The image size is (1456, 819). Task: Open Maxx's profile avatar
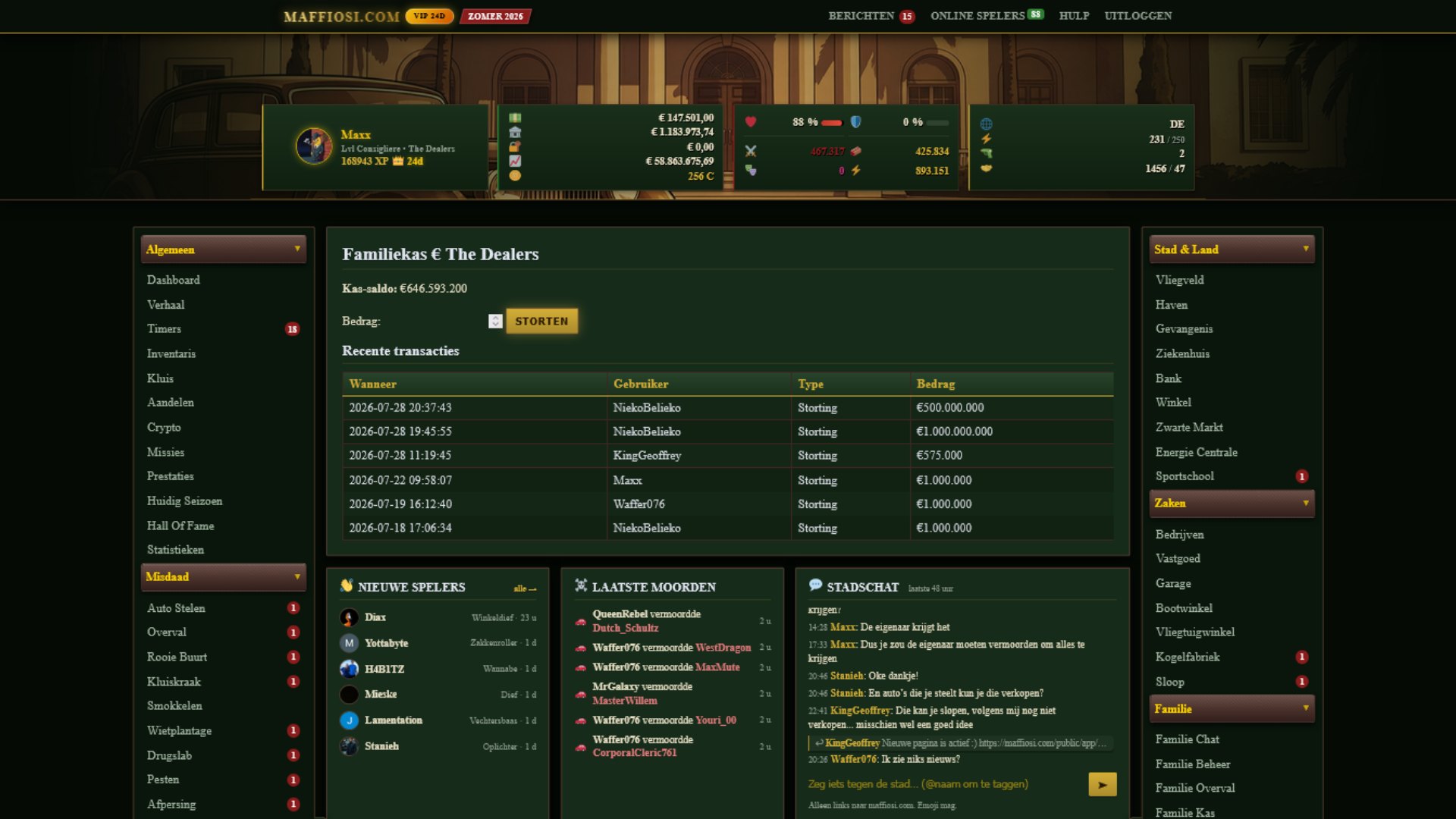click(x=314, y=146)
